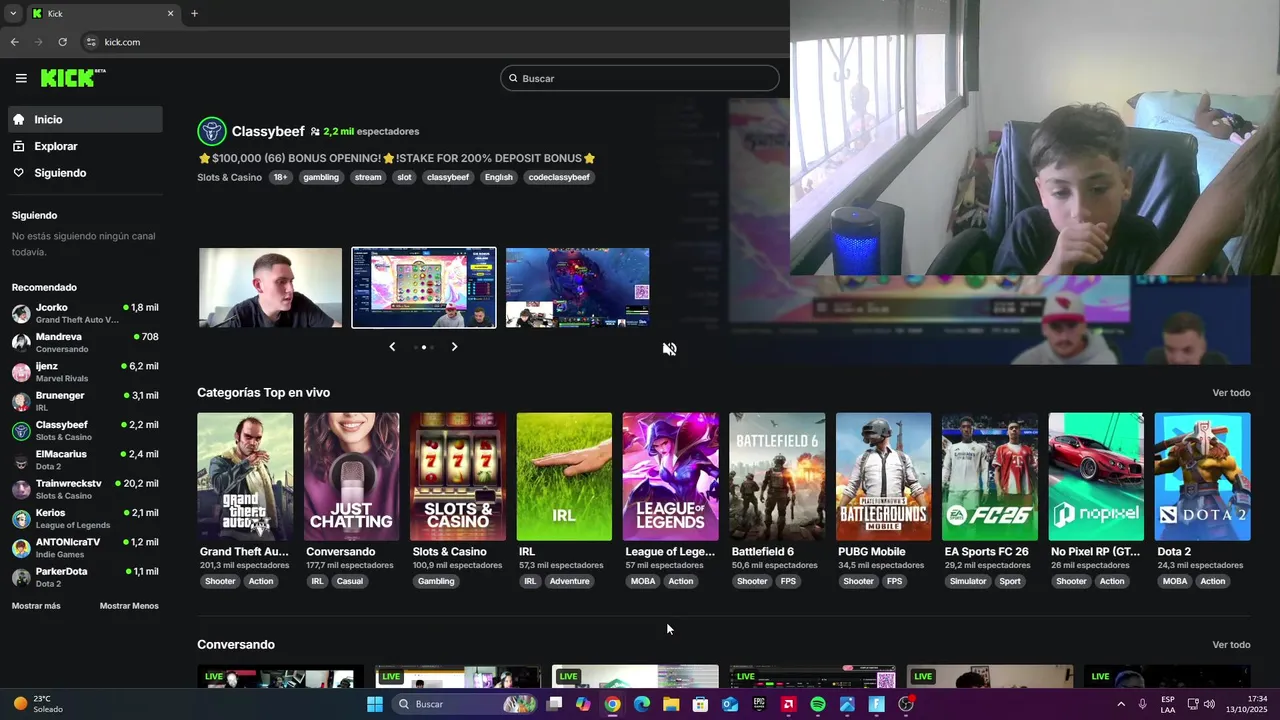Open Kerios recommended channel

coord(85,518)
